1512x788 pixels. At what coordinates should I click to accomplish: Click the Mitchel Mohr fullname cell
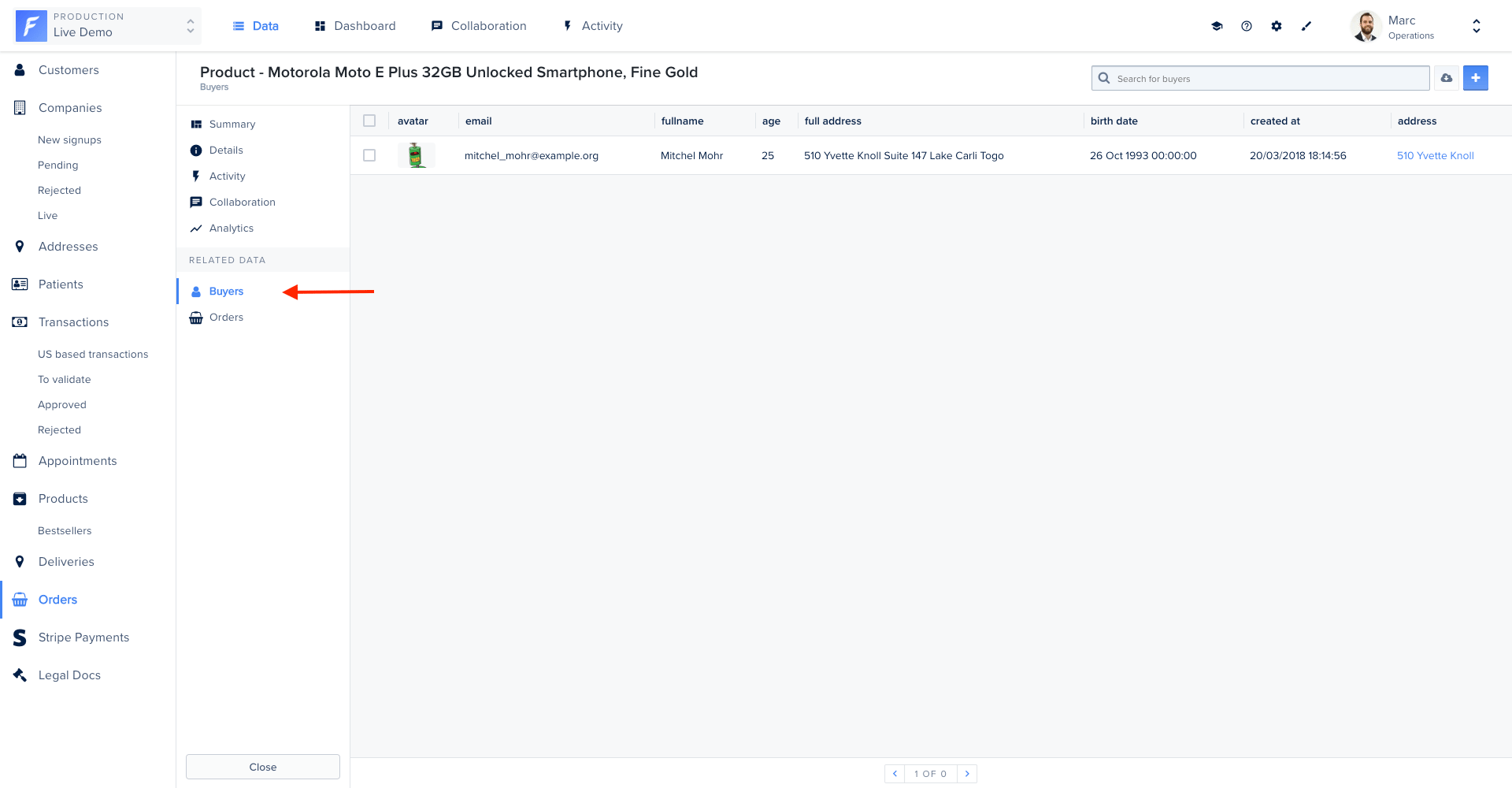point(691,156)
